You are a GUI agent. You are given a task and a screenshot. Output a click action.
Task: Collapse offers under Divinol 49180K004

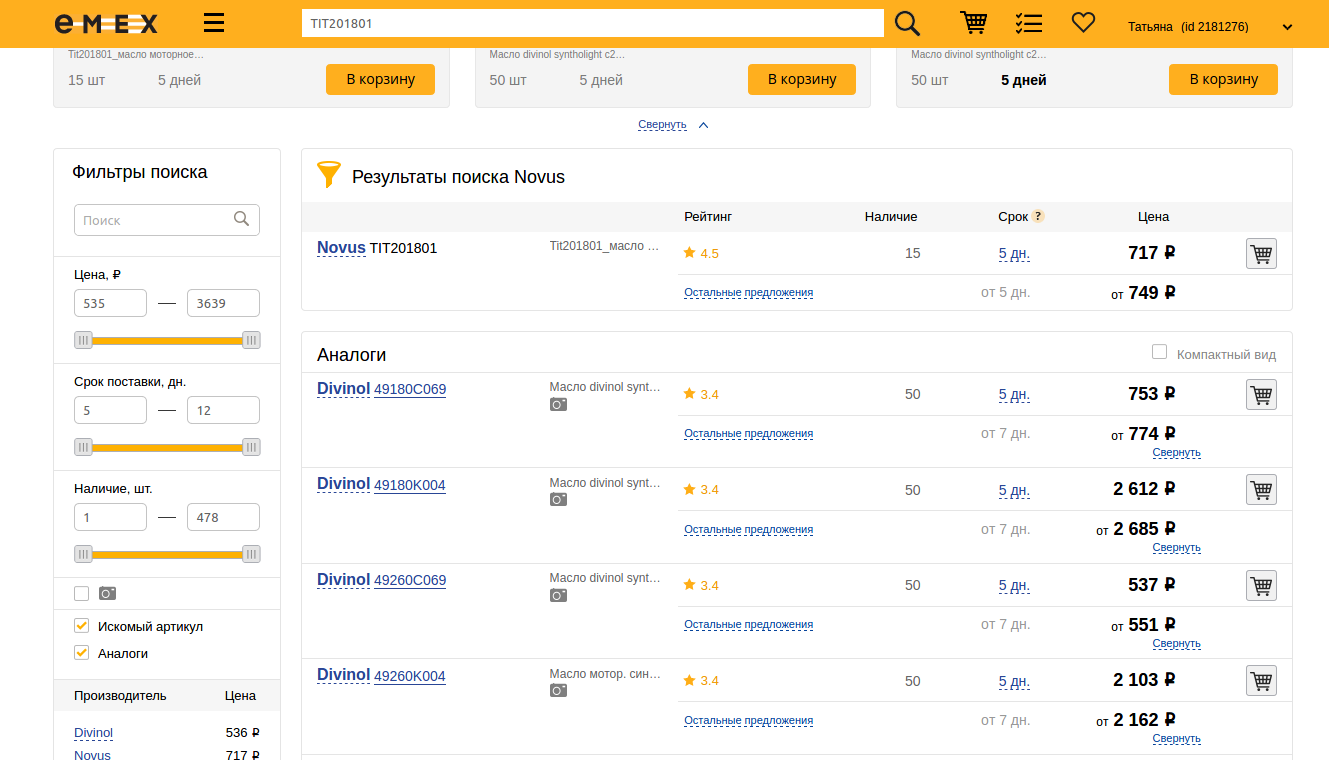(x=1176, y=548)
